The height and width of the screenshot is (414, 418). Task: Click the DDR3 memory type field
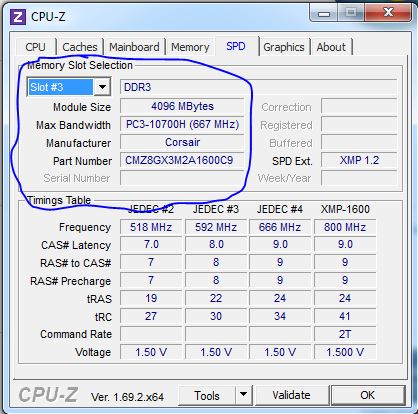(258, 87)
